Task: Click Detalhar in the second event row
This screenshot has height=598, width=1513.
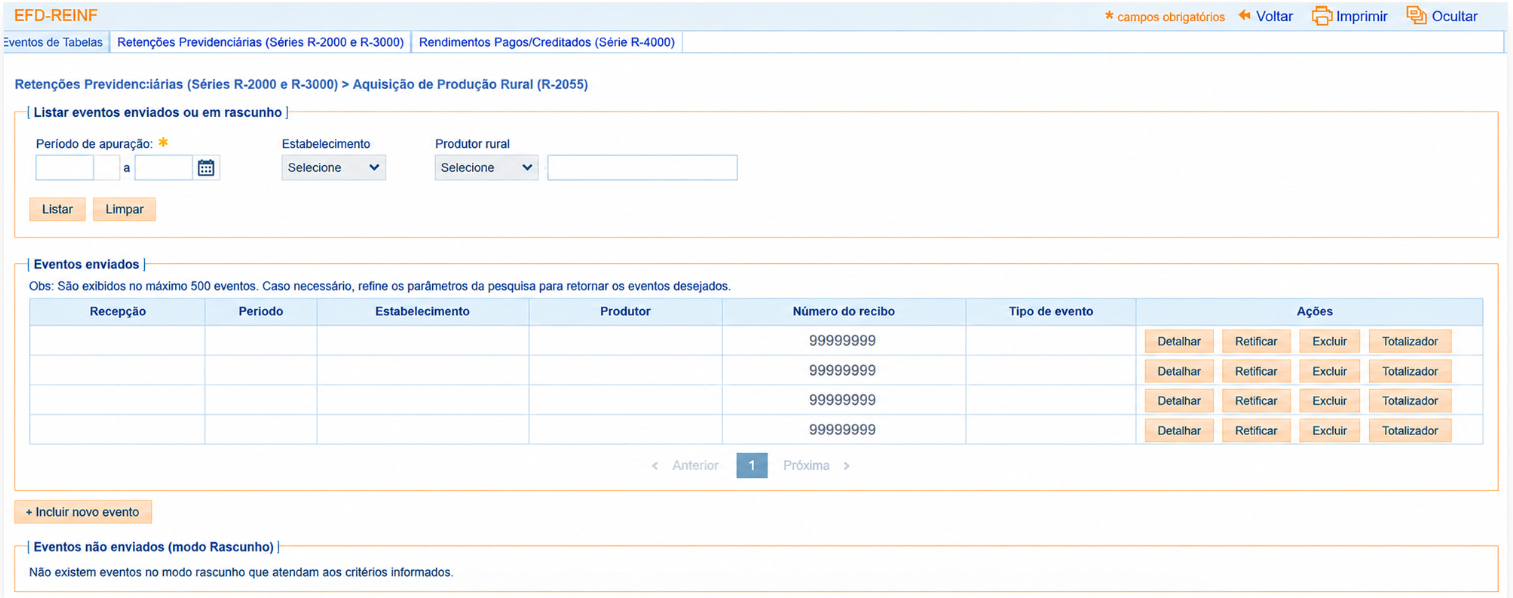Action: coord(1179,371)
